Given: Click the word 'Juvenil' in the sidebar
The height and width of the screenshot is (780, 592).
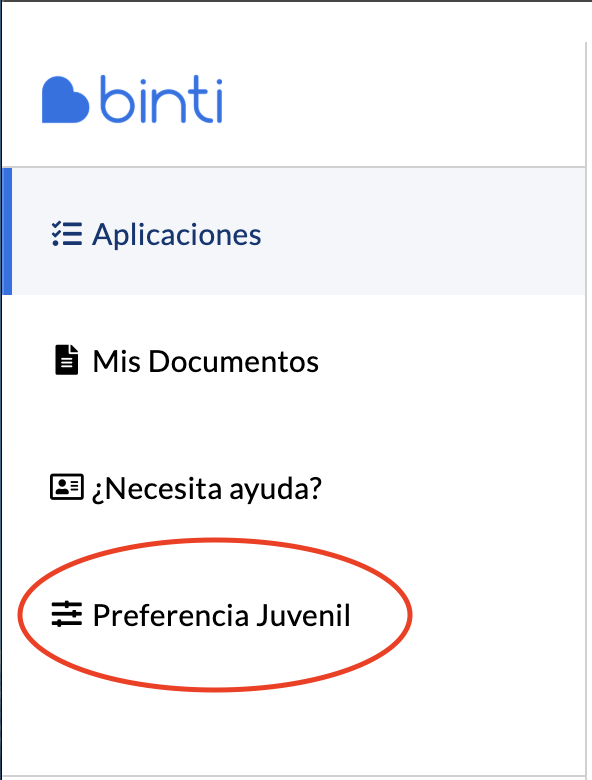Looking at the screenshot, I should tap(304, 615).
